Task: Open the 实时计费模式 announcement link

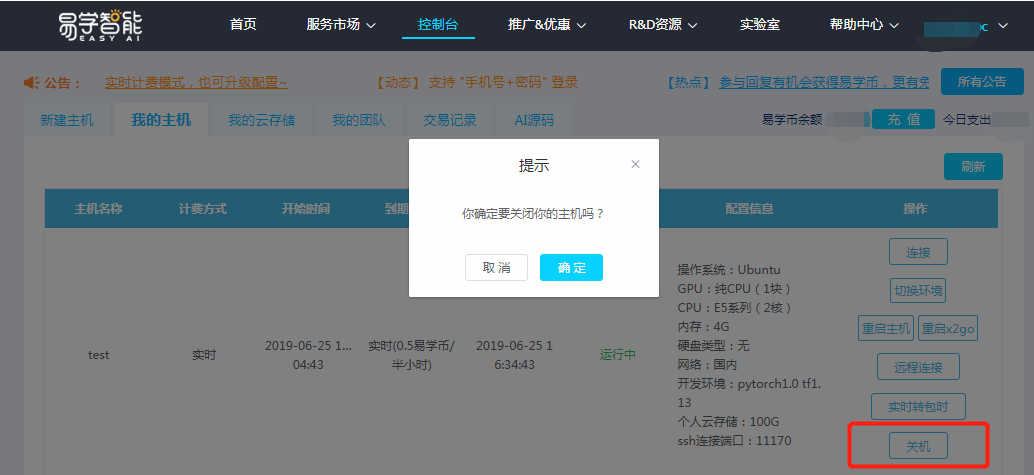Action: point(196,83)
